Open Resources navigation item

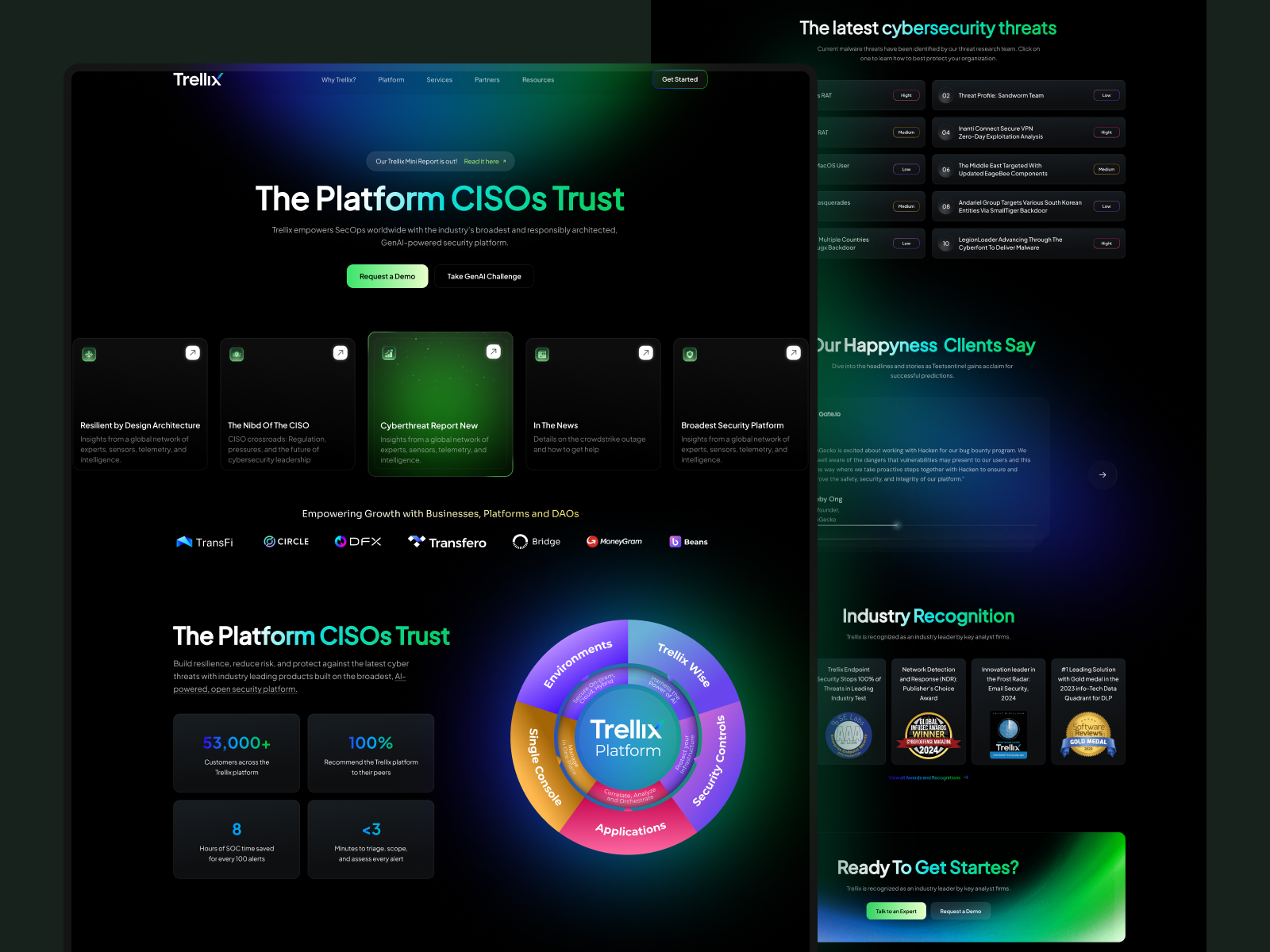538,80
